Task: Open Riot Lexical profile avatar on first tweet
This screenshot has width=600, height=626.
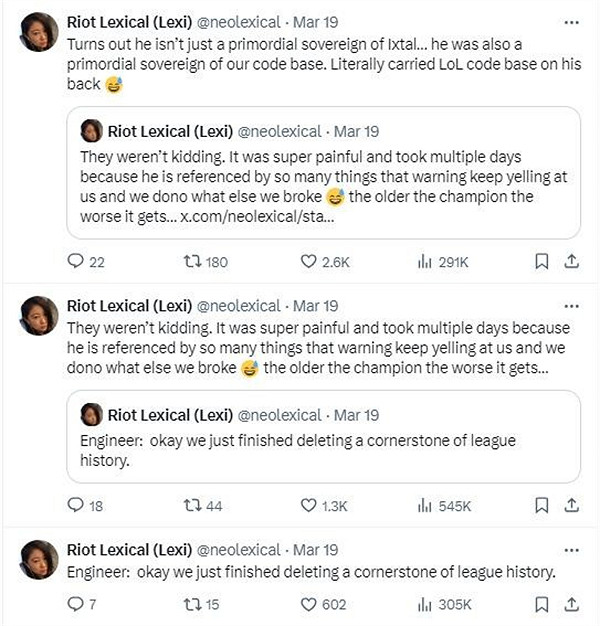Action: pyautogui.click(x=38, y=33)
